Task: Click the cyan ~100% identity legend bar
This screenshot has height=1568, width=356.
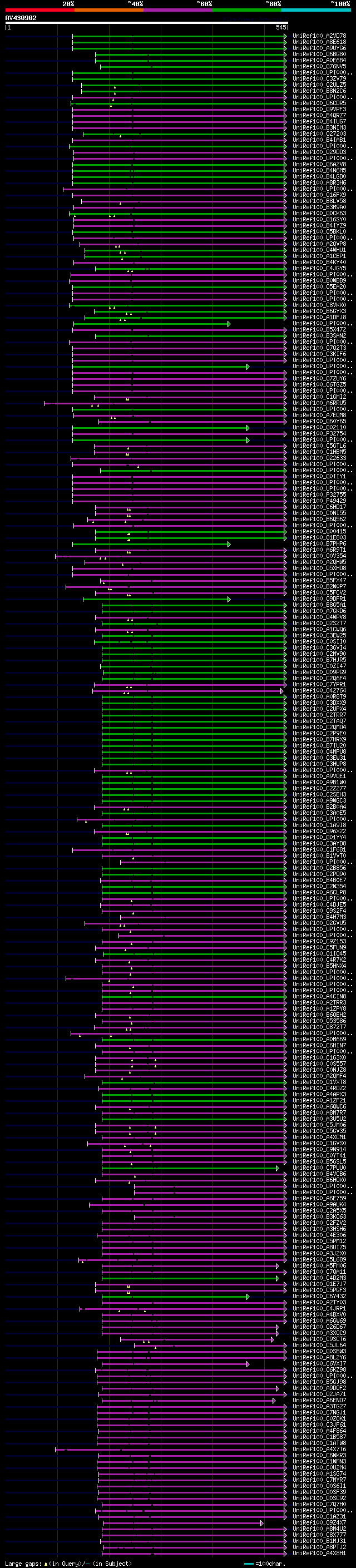Action: (316, 10)
